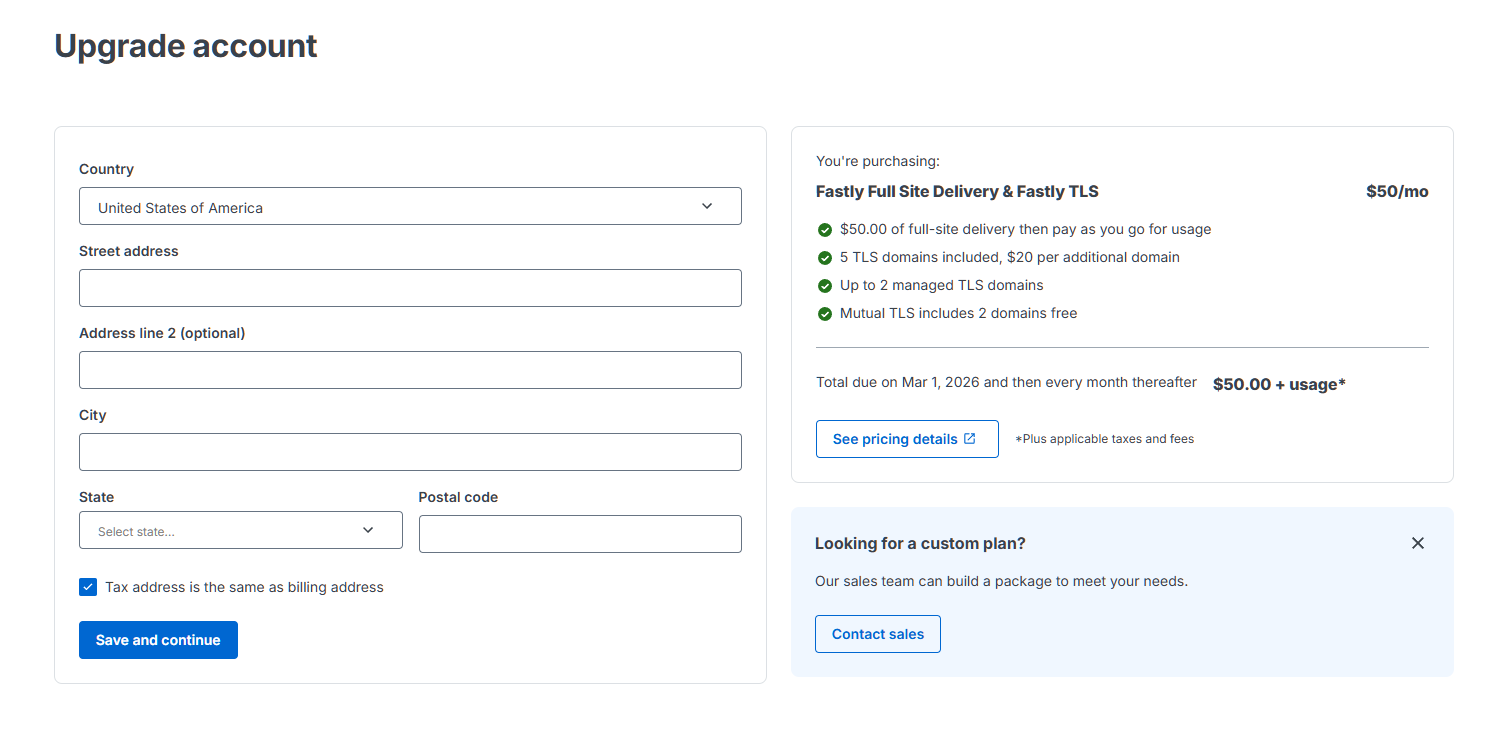
Task: Click into Address line 2 optional field
Action: point(410,370)
